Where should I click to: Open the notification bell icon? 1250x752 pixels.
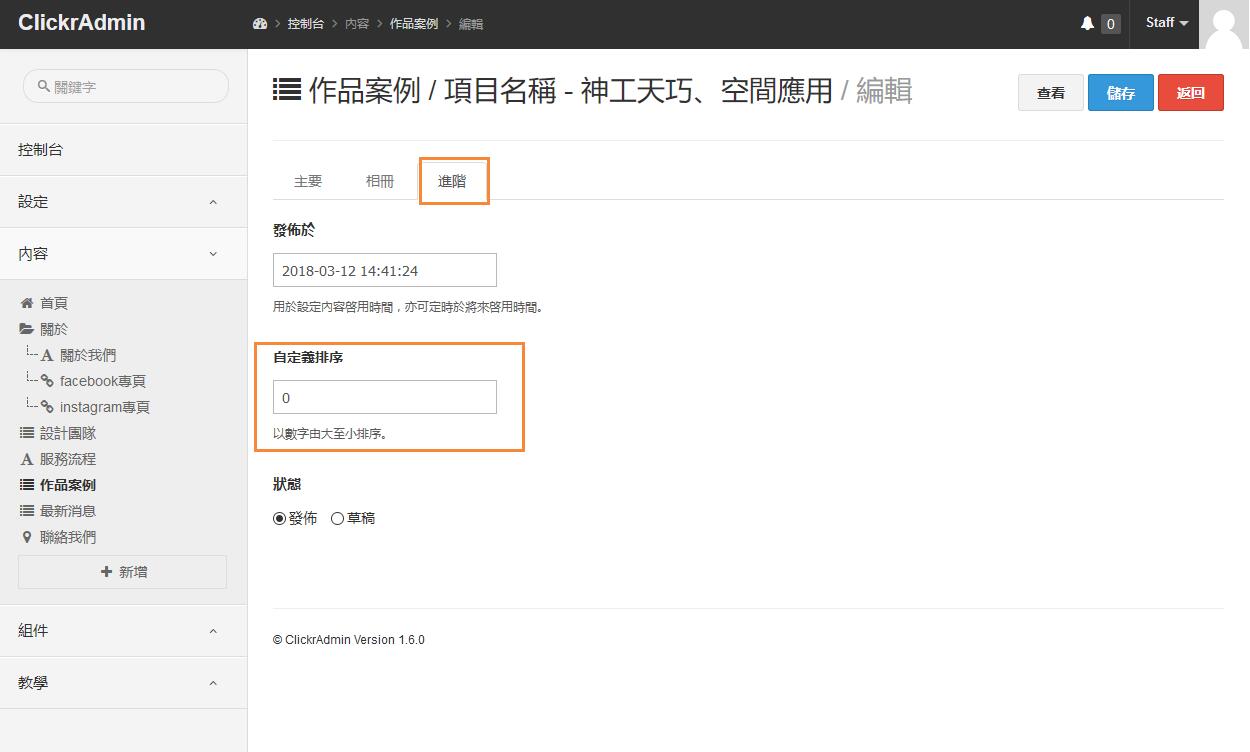coord(1087,23)
